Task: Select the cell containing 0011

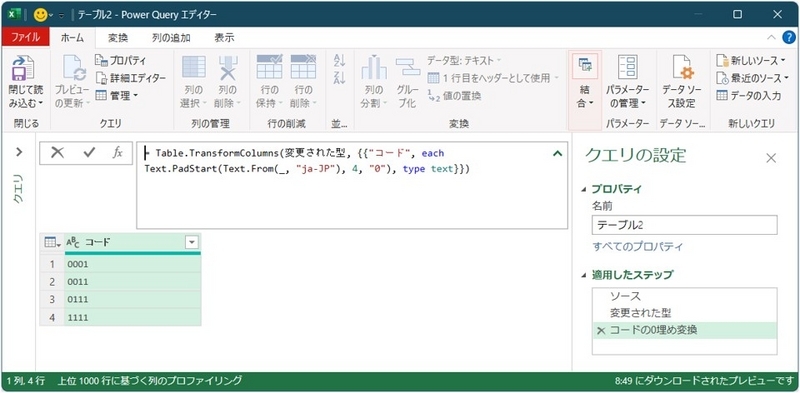Action: pyautogui.click(x=133, y=282)
